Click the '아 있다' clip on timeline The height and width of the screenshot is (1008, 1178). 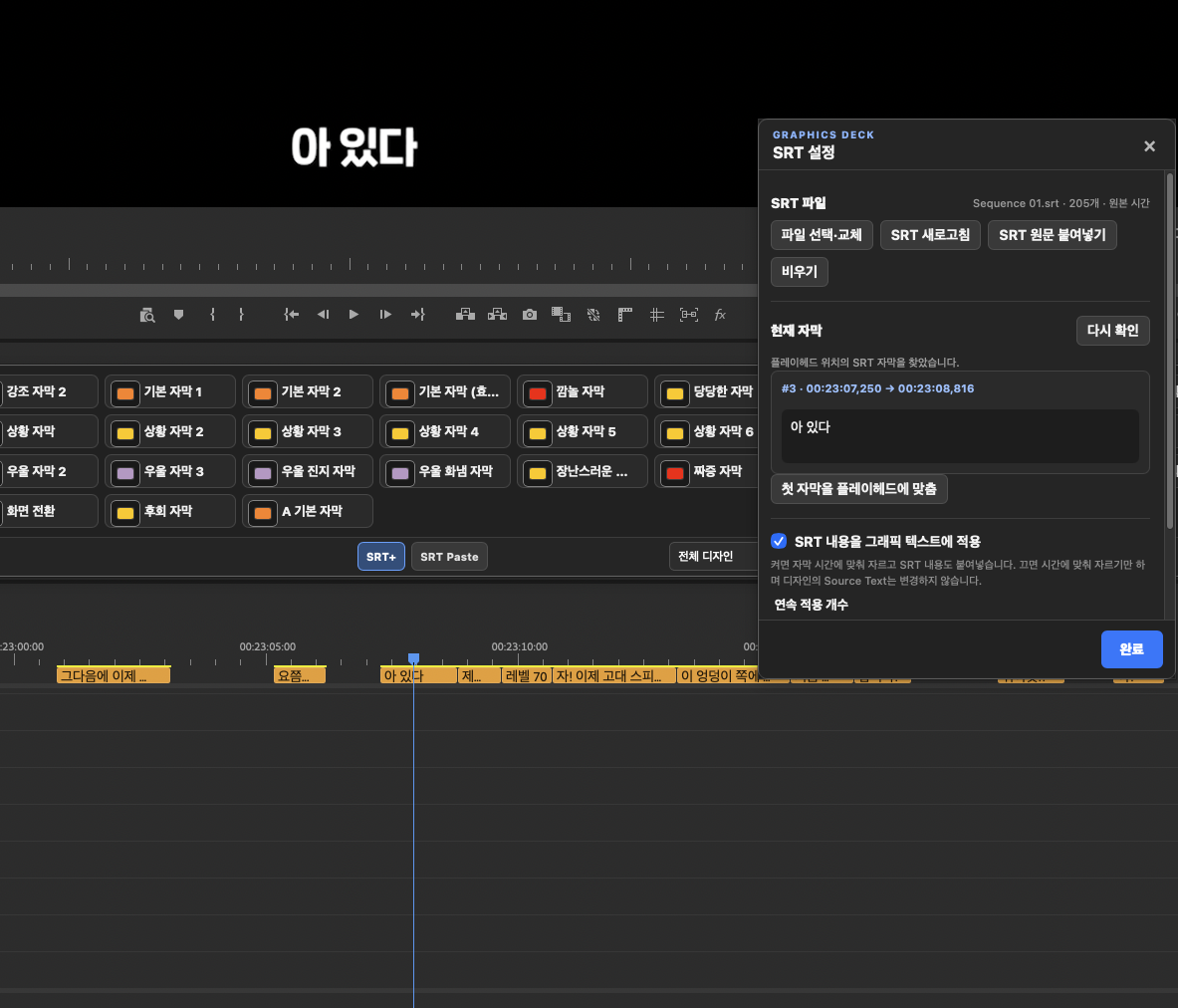418,675
